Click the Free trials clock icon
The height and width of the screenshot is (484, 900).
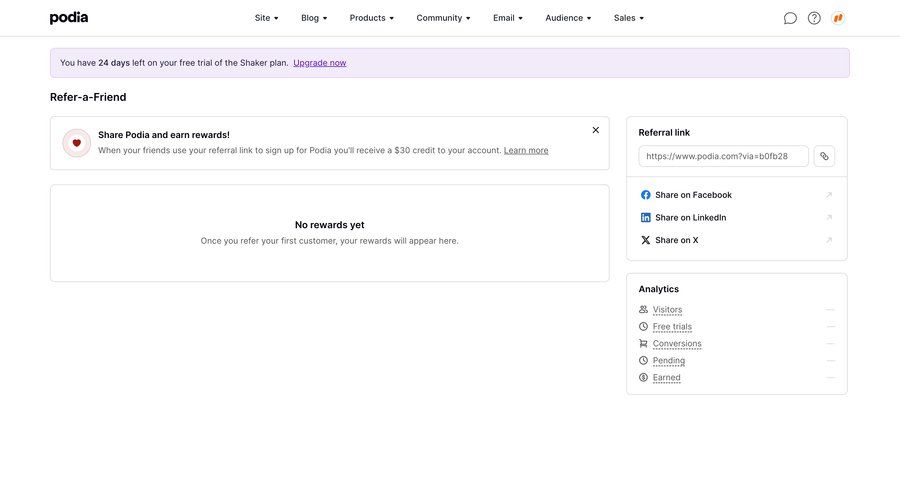pyautogui.click(x=643, y=327)
